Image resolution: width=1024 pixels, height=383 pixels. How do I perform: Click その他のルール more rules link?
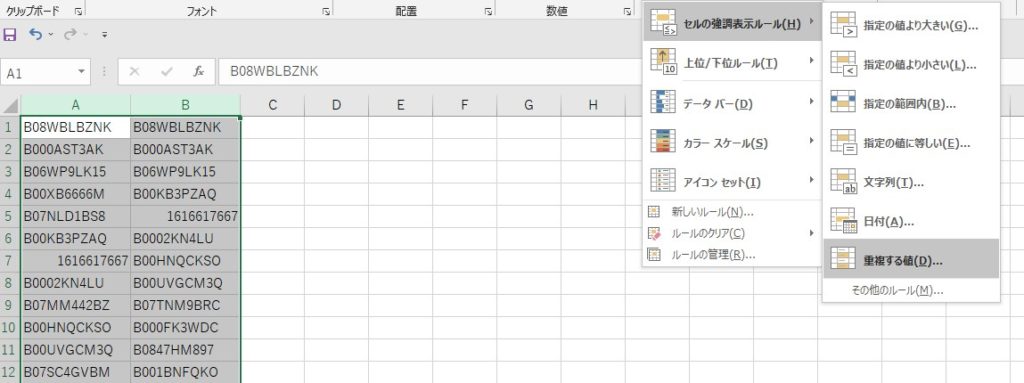tap(898, 291)
